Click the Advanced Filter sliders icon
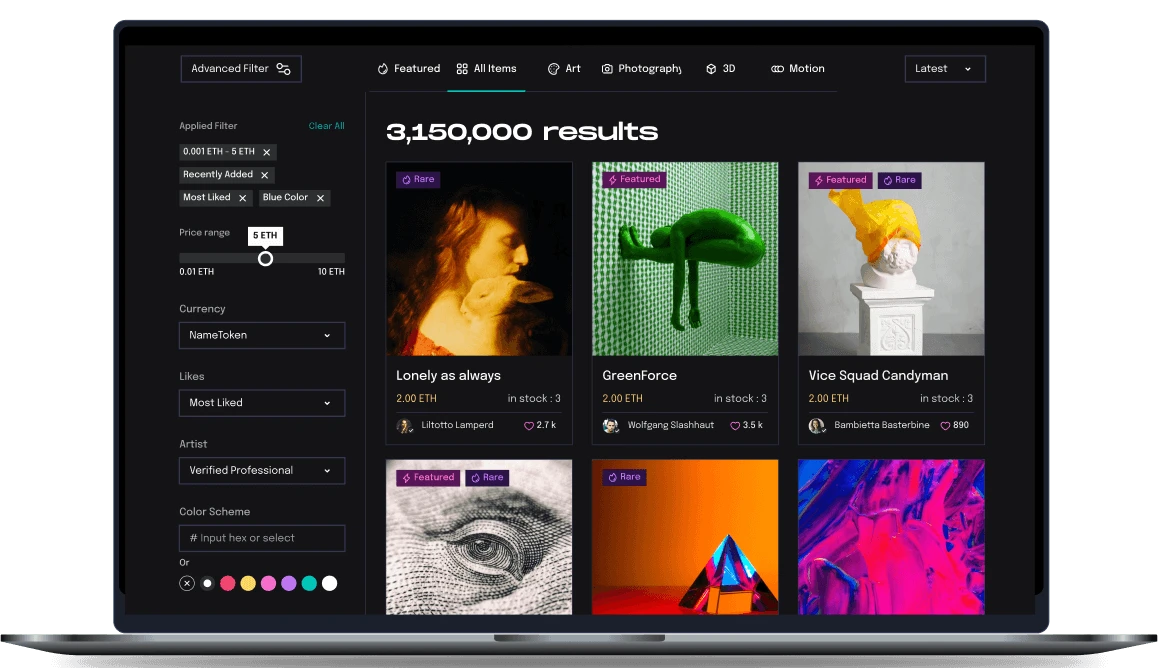Image resolution: width=1158 pixels, height=668 pixels. click(x=284, y=69)
